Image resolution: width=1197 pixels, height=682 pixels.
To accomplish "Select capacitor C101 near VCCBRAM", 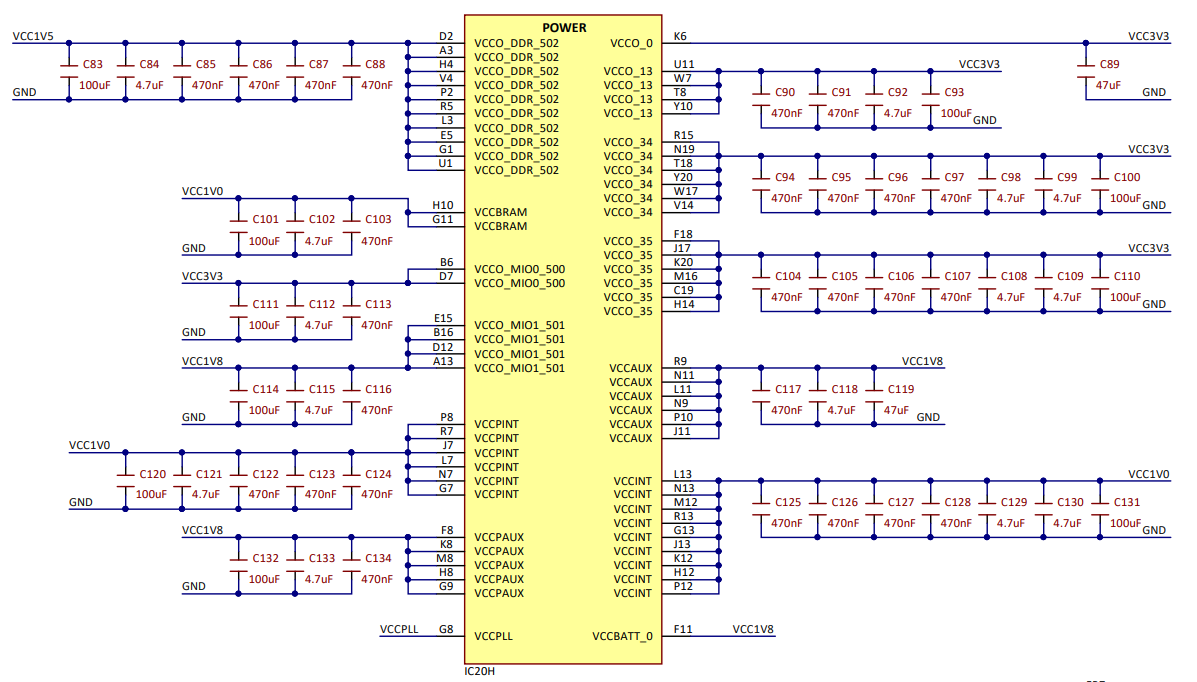I will [x=238, y=230].
